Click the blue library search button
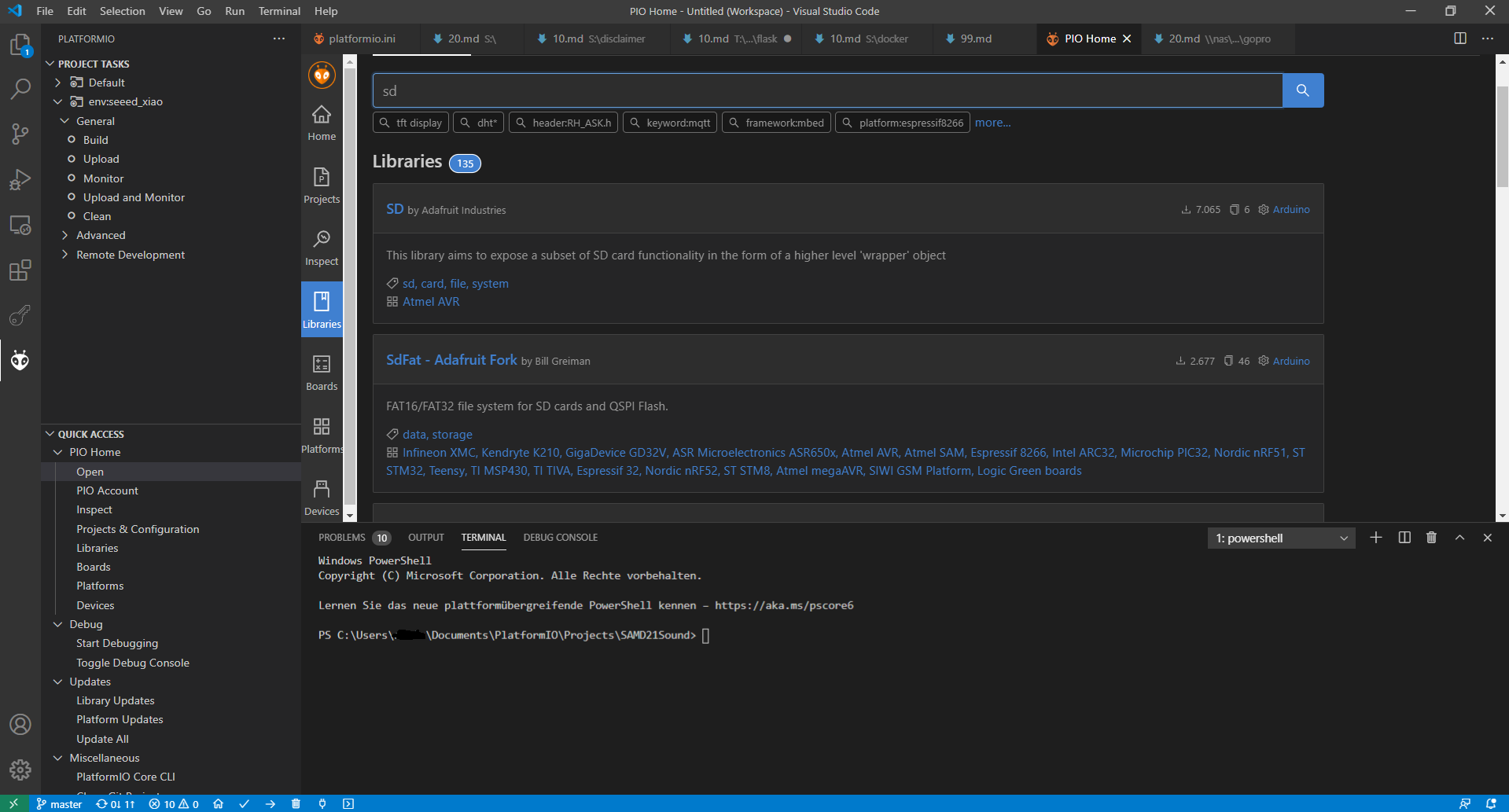The width and height of the screenshot is (1509, 812). pyautogui.click(x=1303, y=90)
